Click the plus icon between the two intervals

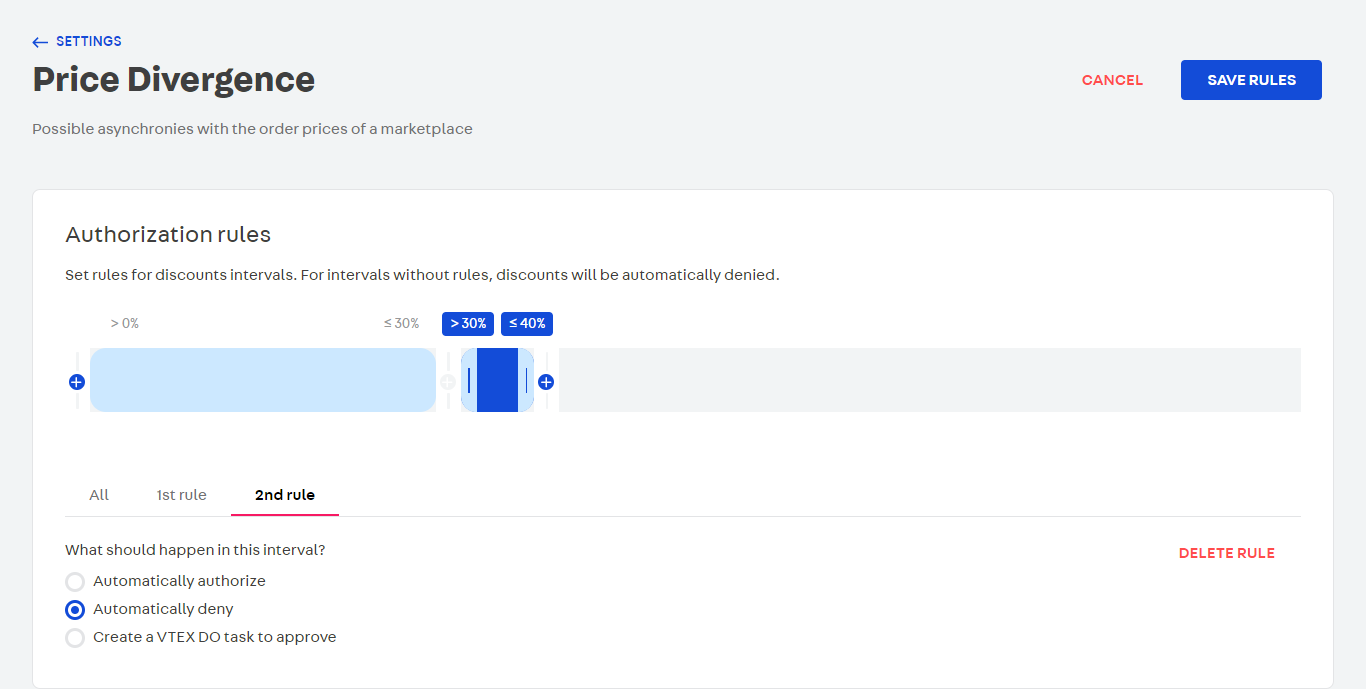[448, 381]
